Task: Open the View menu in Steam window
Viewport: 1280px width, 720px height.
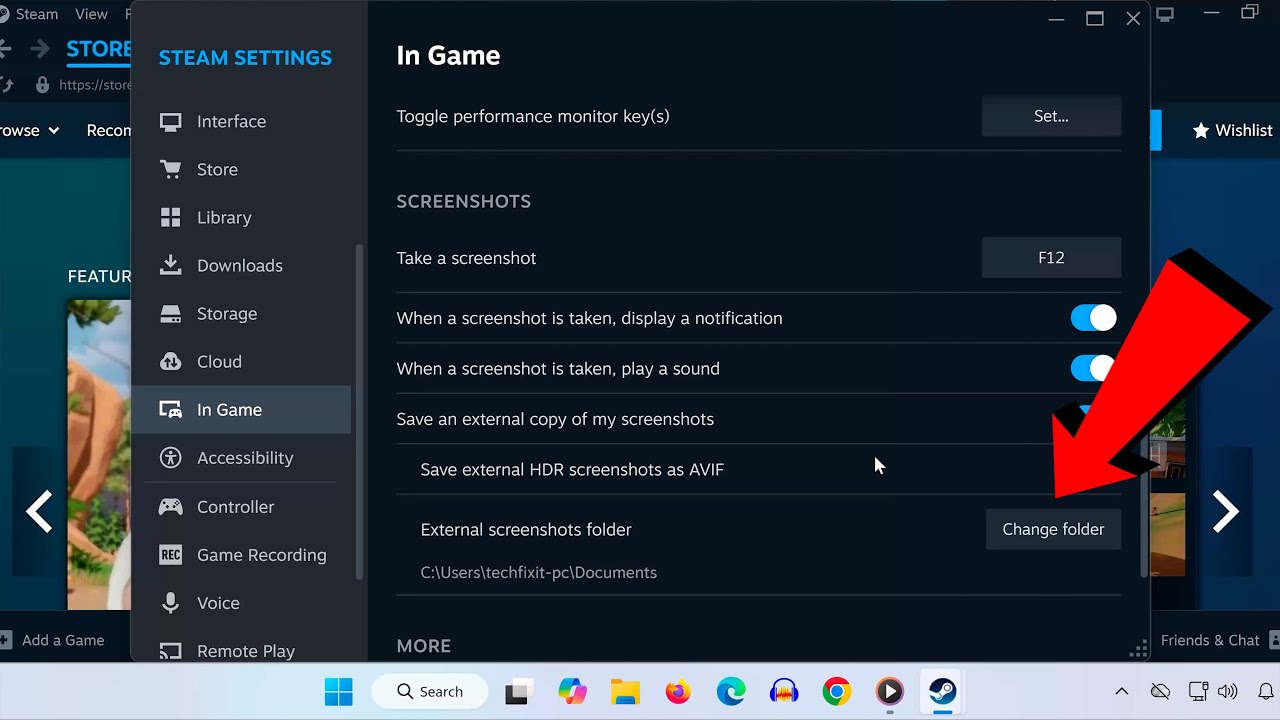Action: coord(91,14)
